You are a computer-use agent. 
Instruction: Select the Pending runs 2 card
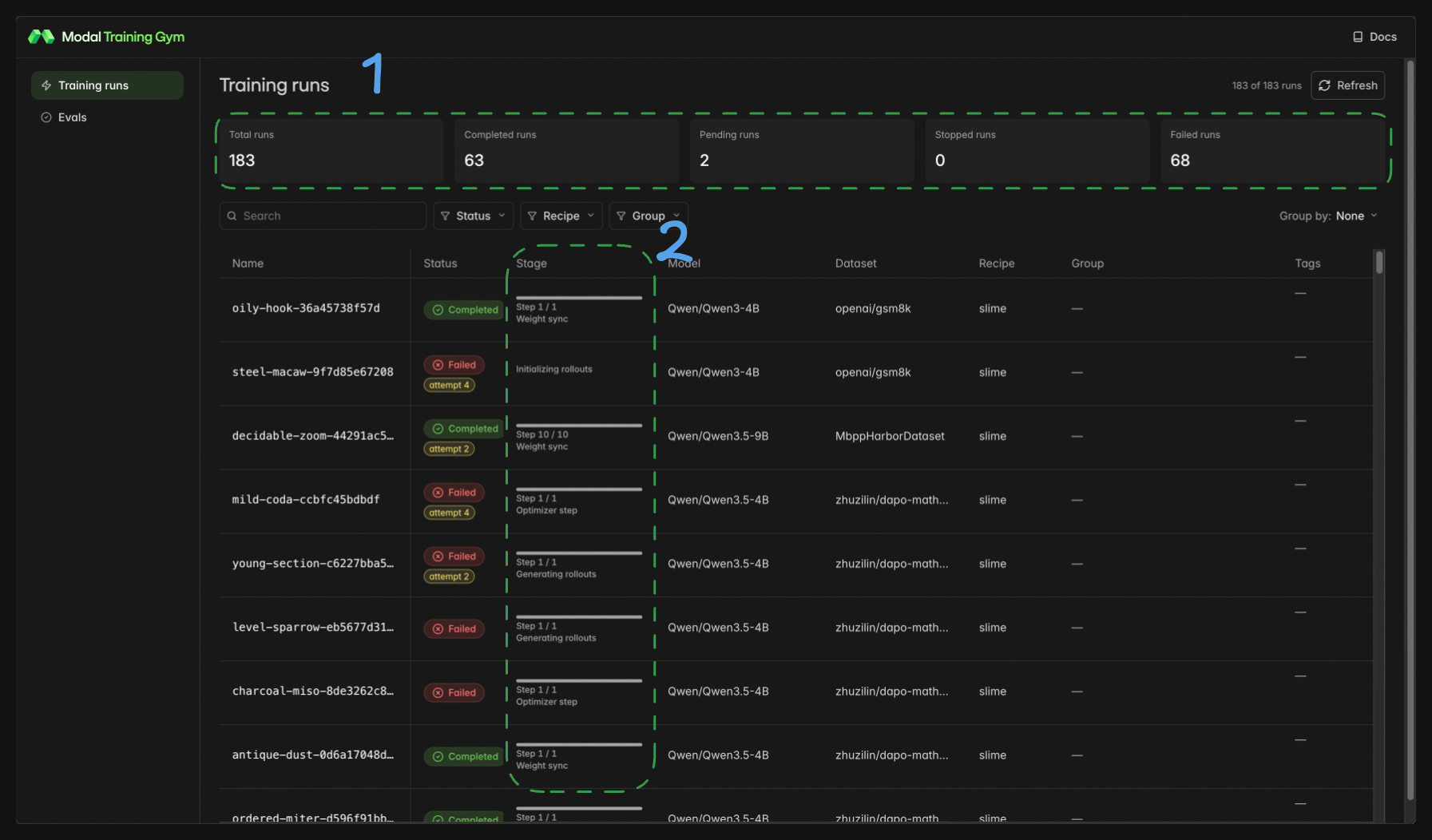[x=802, y=150]
